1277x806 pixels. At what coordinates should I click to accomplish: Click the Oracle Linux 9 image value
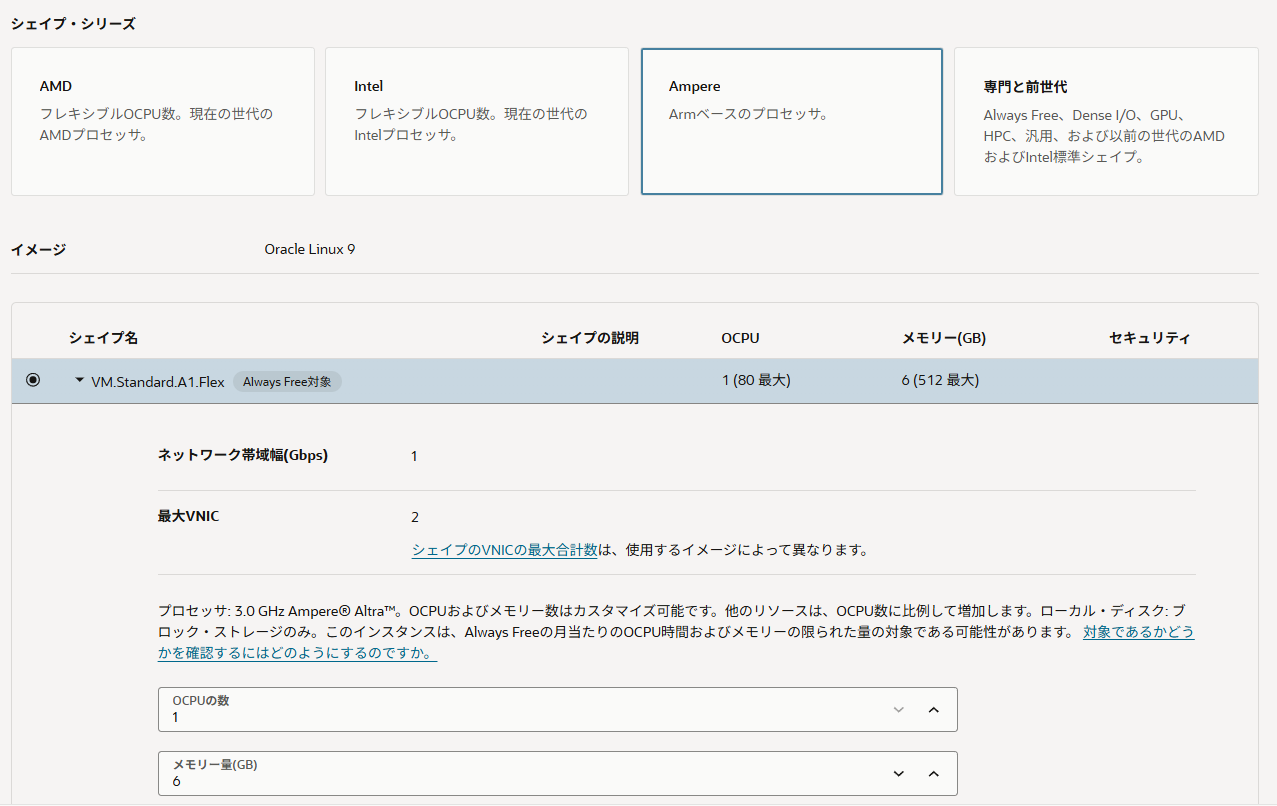click(310, 249)
